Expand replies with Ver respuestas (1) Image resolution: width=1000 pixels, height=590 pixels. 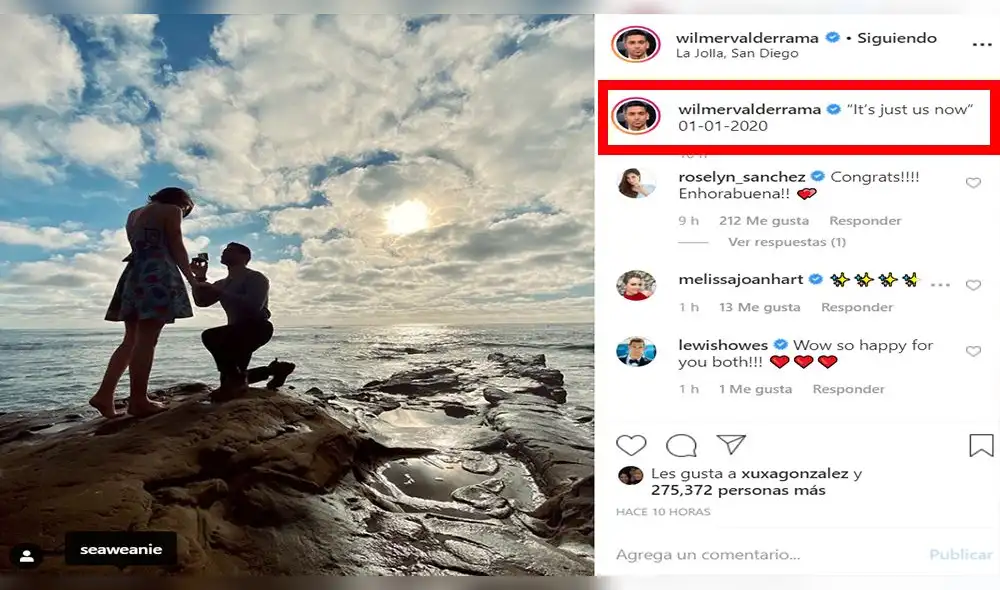786,241
